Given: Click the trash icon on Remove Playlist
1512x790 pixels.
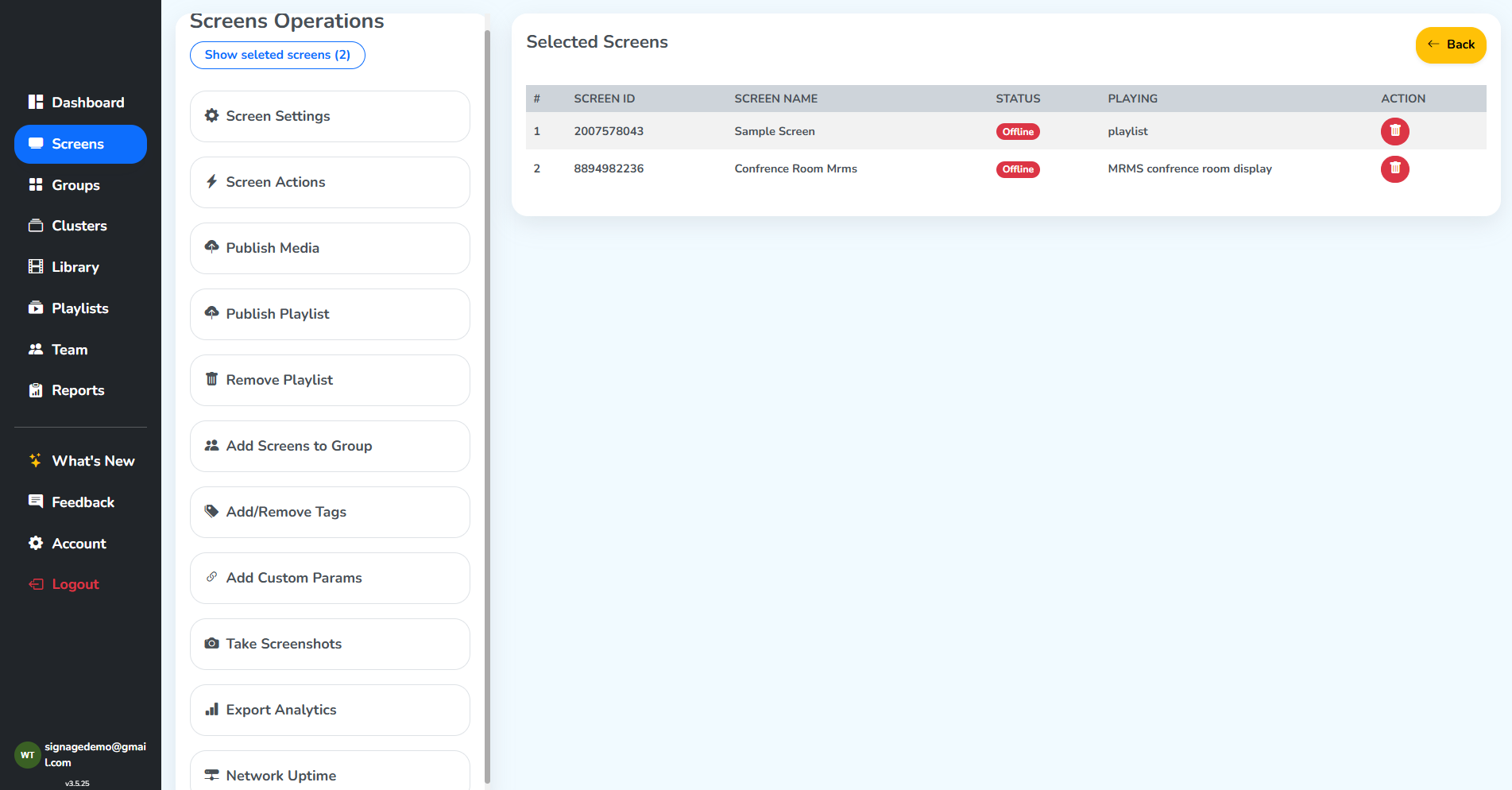Looking at the screenshot, I should (211, 379).
